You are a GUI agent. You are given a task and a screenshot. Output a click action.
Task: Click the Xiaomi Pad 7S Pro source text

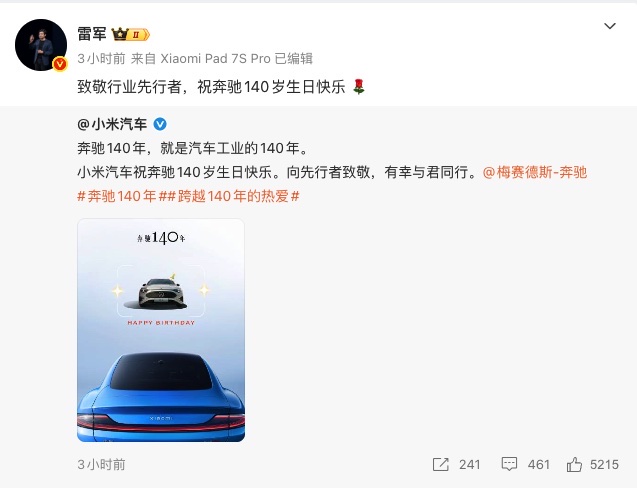pos(215,59)
